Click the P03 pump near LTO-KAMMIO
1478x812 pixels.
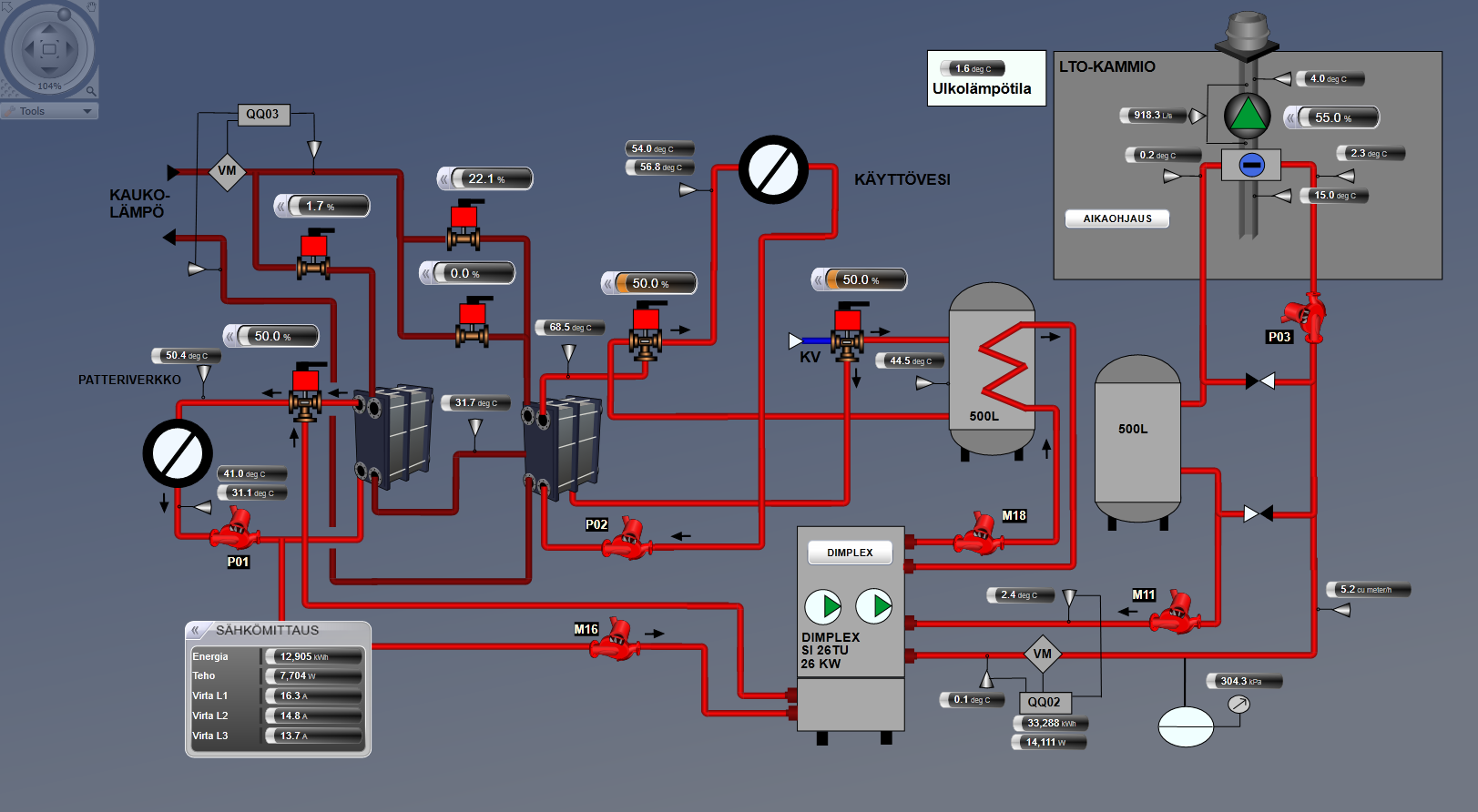pos(1307,316)
